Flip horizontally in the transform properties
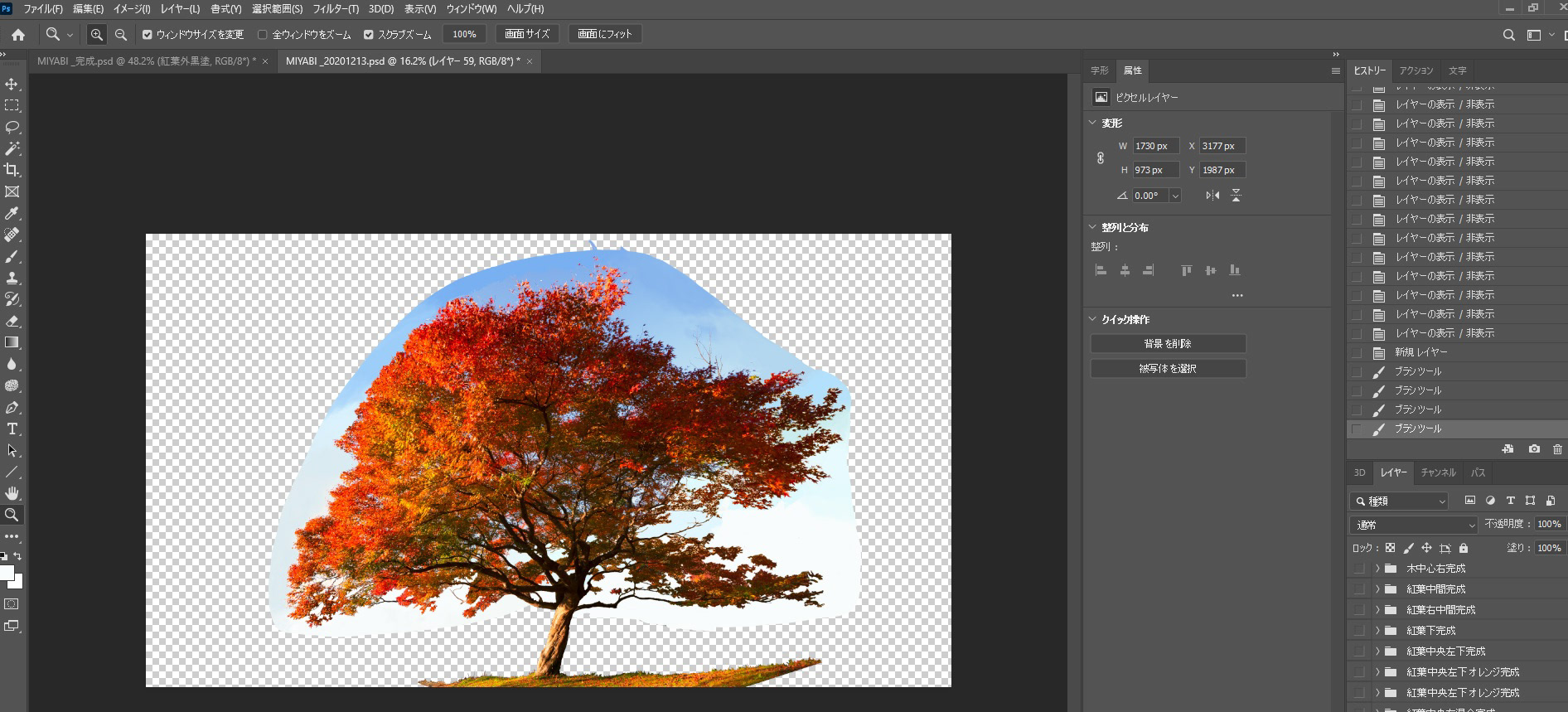Screen dimensions: 1568x712 [1212, 196]
